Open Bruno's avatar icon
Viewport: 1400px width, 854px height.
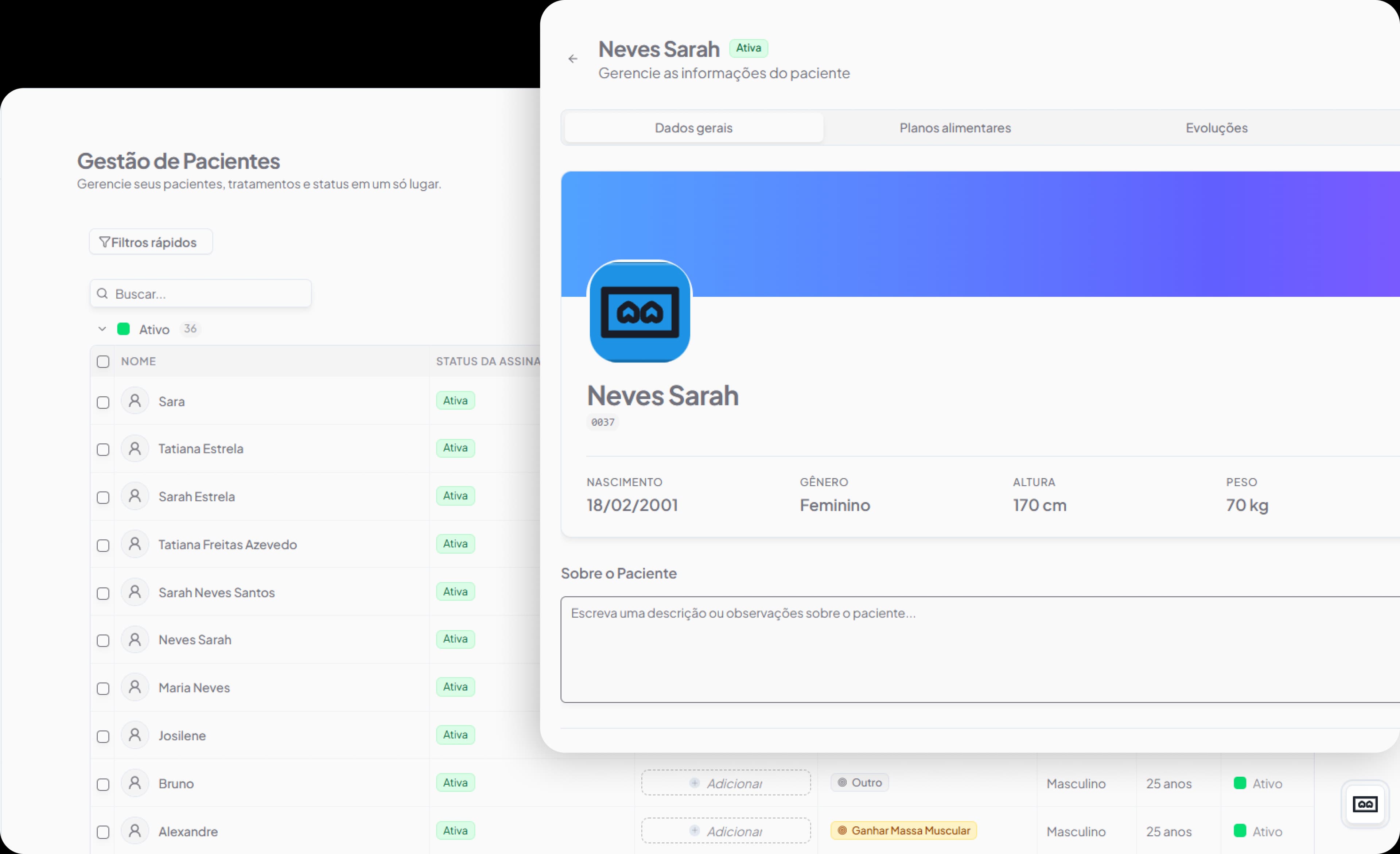click(x=135, y=783)
